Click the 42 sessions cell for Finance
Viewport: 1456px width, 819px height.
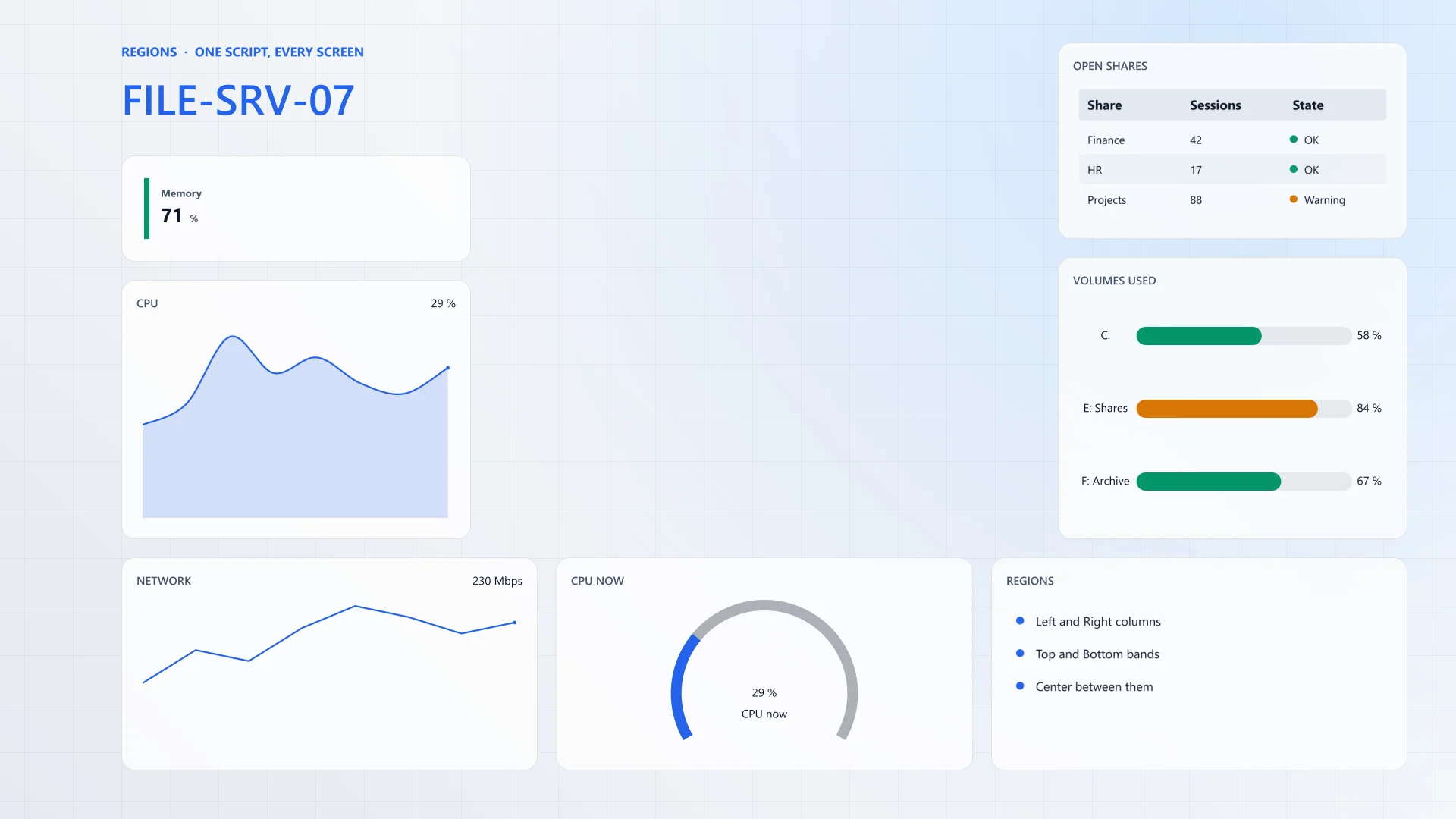click(1196, 140)
